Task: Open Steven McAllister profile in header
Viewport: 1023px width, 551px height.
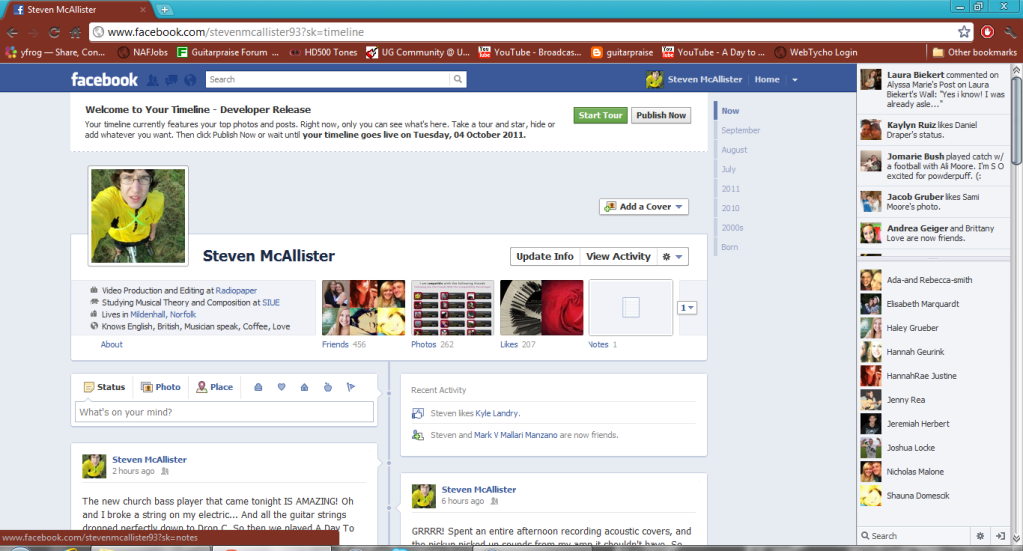Action: [x=694, y=80]
